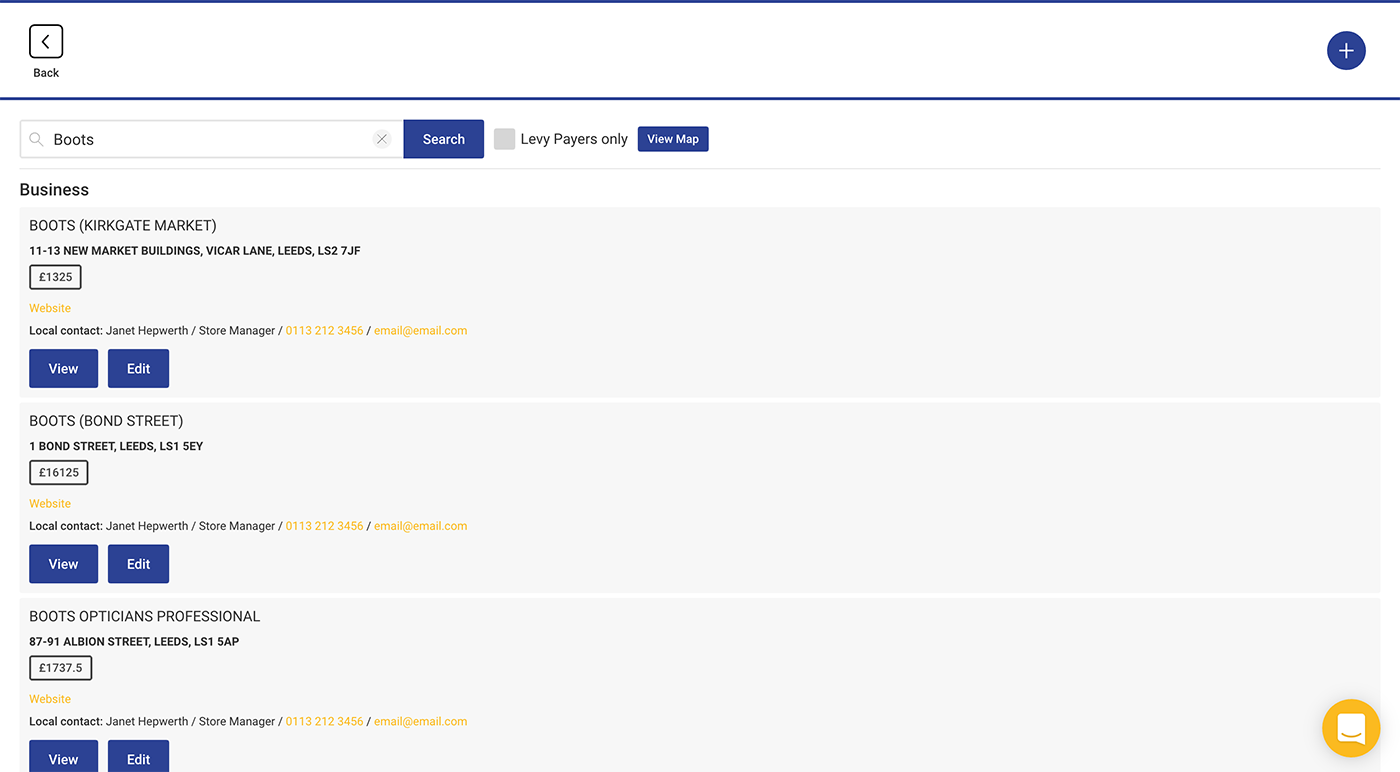The width and height of the screenshot is (1400, 772).
Task: Click the magnifier icon in search box
Action: pyautogui.click(x=36, y=139)
